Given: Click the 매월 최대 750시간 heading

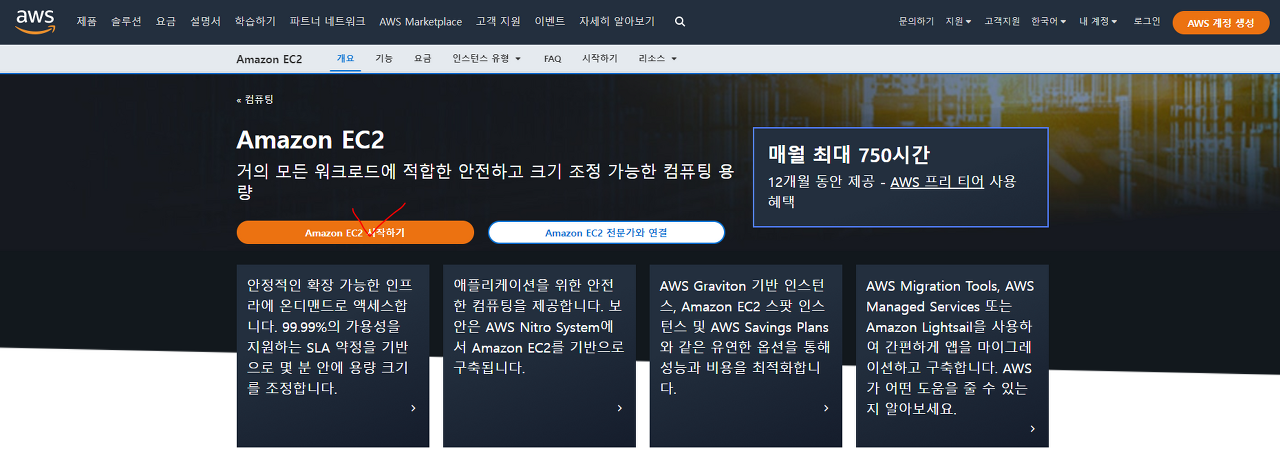Looking at the screenshot, I should [x=849, y=154].
